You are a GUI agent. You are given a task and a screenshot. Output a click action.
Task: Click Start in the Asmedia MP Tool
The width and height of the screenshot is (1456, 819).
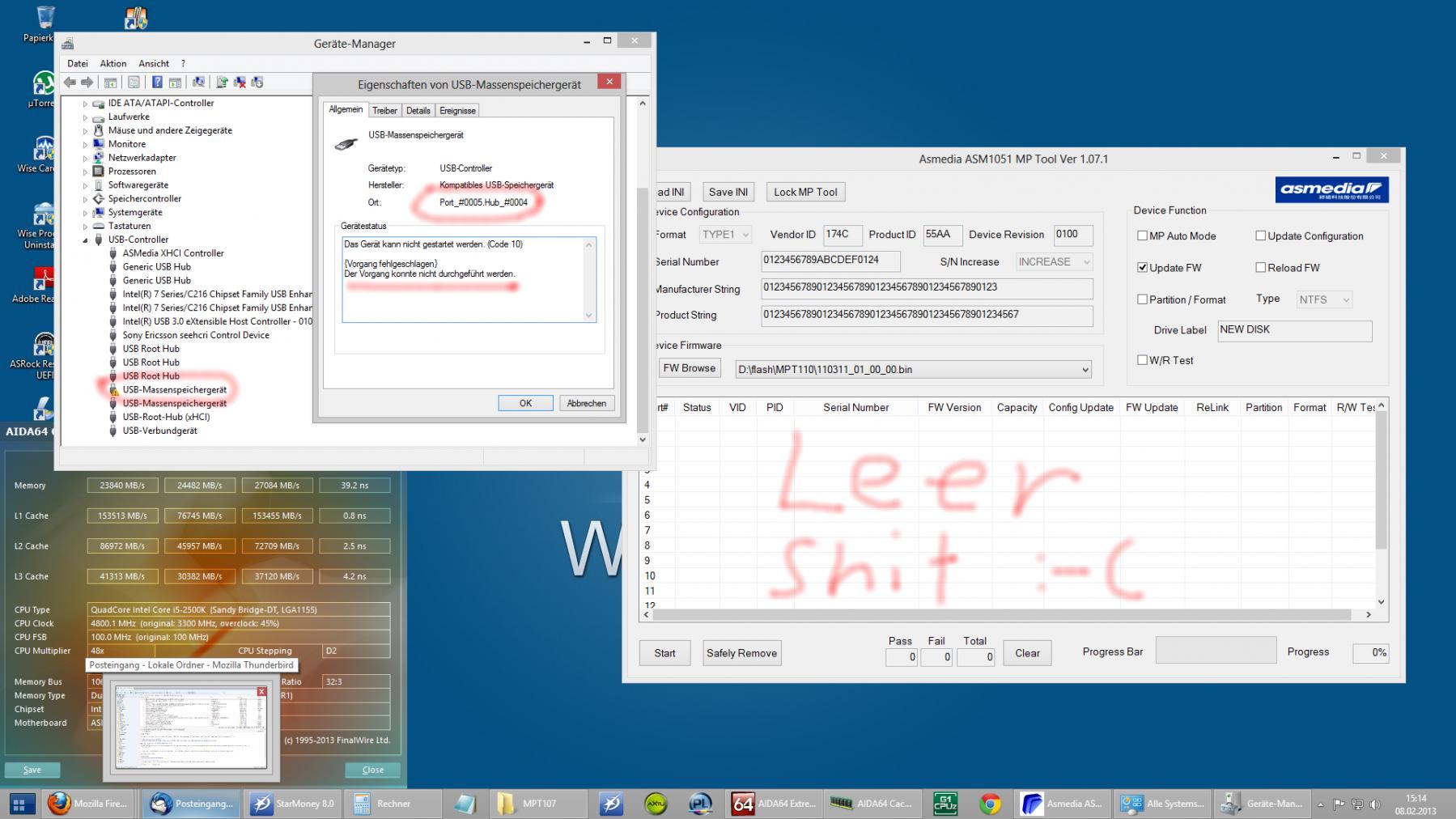[665, 653]
